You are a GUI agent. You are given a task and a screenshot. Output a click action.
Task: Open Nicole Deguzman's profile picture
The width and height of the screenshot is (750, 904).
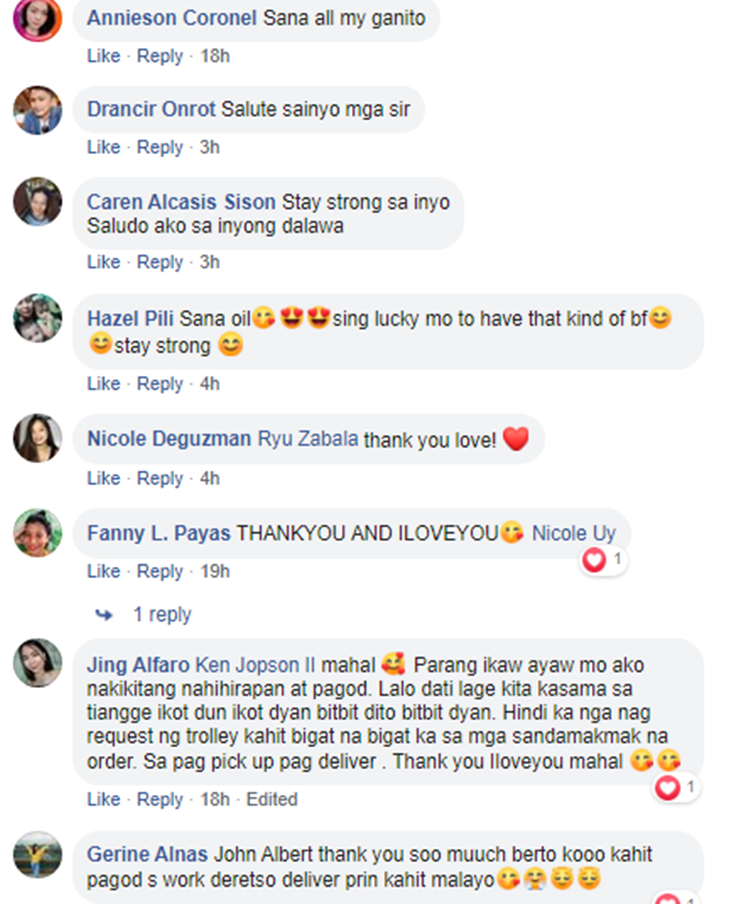tap(37, 438)
